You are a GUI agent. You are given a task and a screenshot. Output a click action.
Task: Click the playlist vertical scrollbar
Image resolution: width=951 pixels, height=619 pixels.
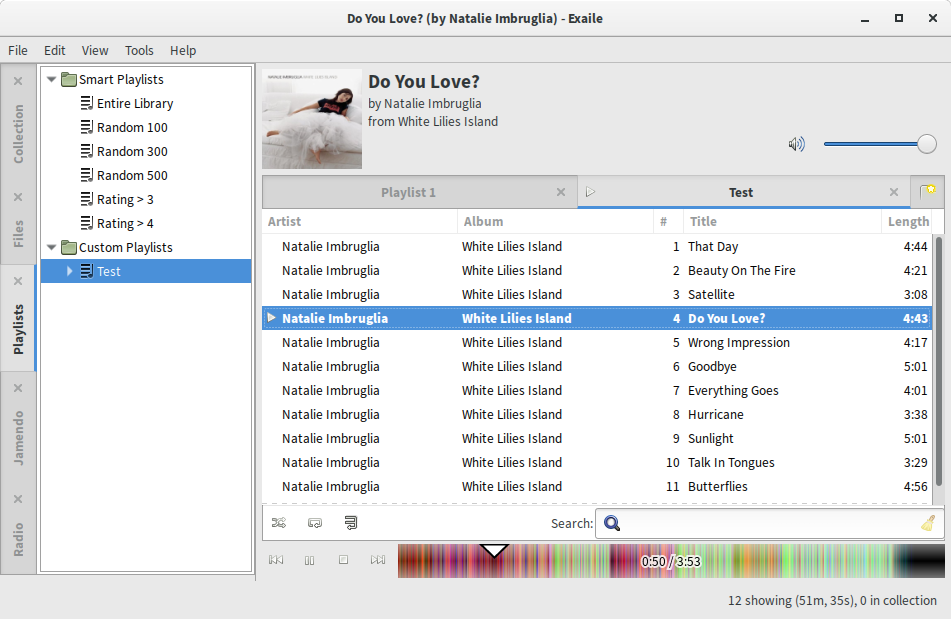click(x=938, y=362)
